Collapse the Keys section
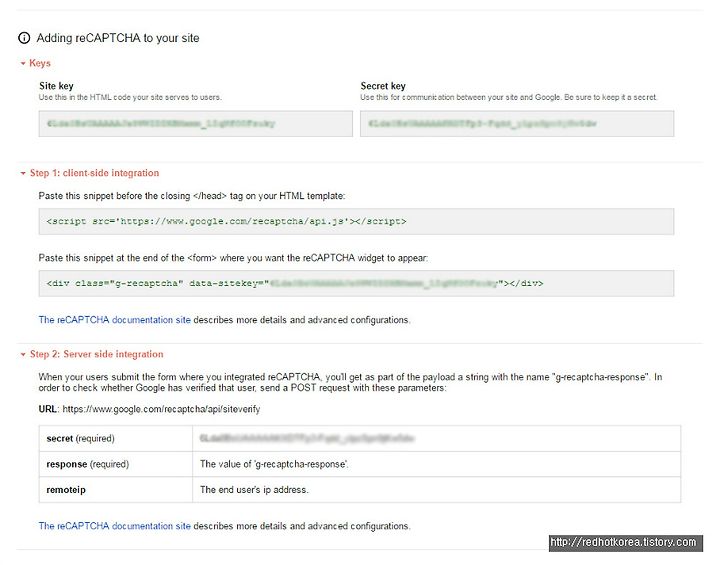This screenshot has width=720, height=565. tap(36, 63)
